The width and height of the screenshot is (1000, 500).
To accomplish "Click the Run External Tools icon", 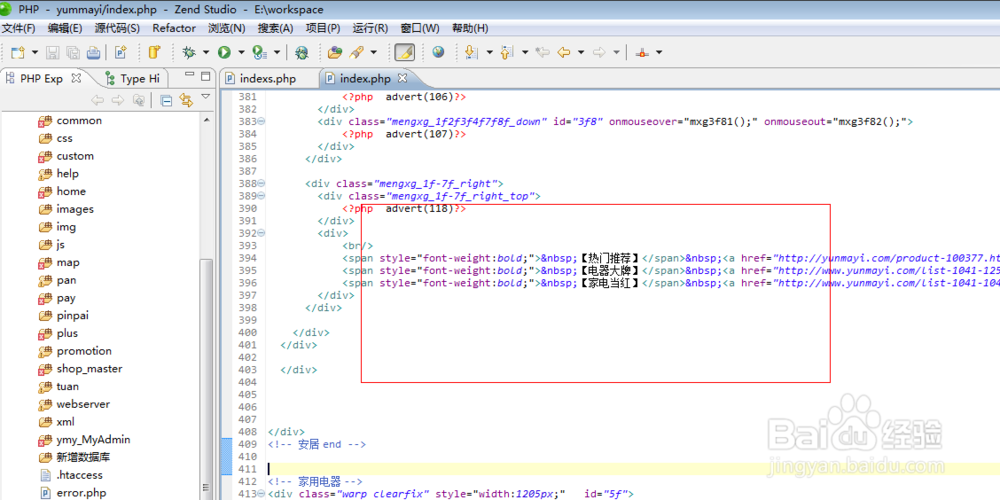I will (259, 52).
